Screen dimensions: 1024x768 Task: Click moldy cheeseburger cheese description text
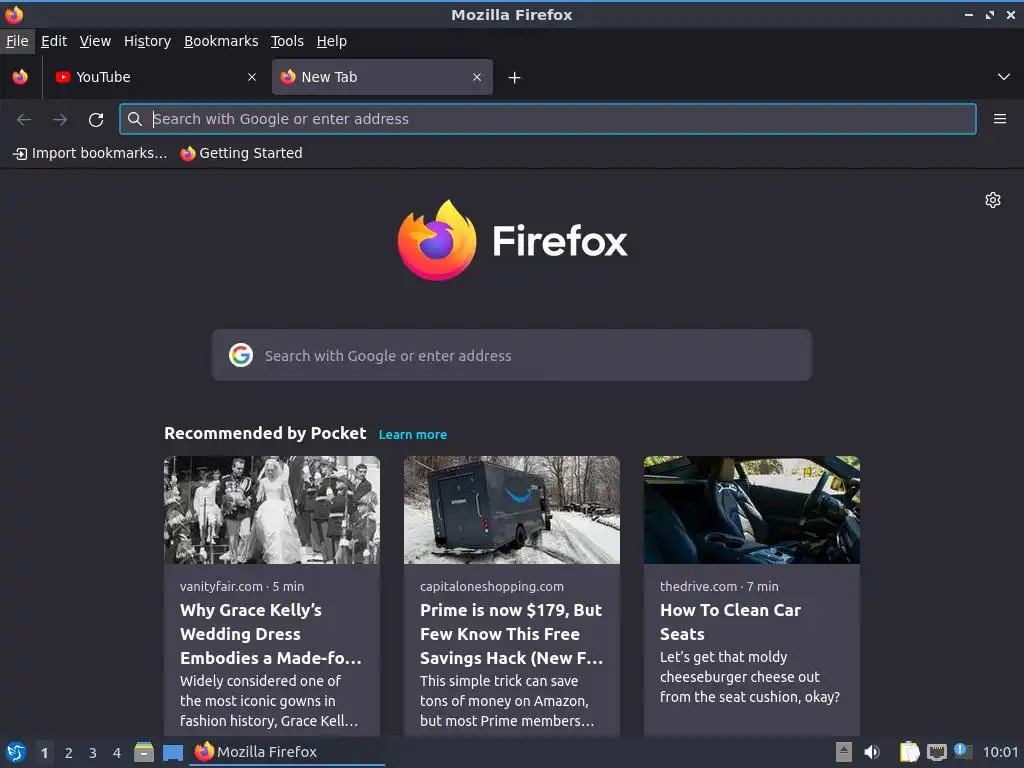(x=750, y=677)
